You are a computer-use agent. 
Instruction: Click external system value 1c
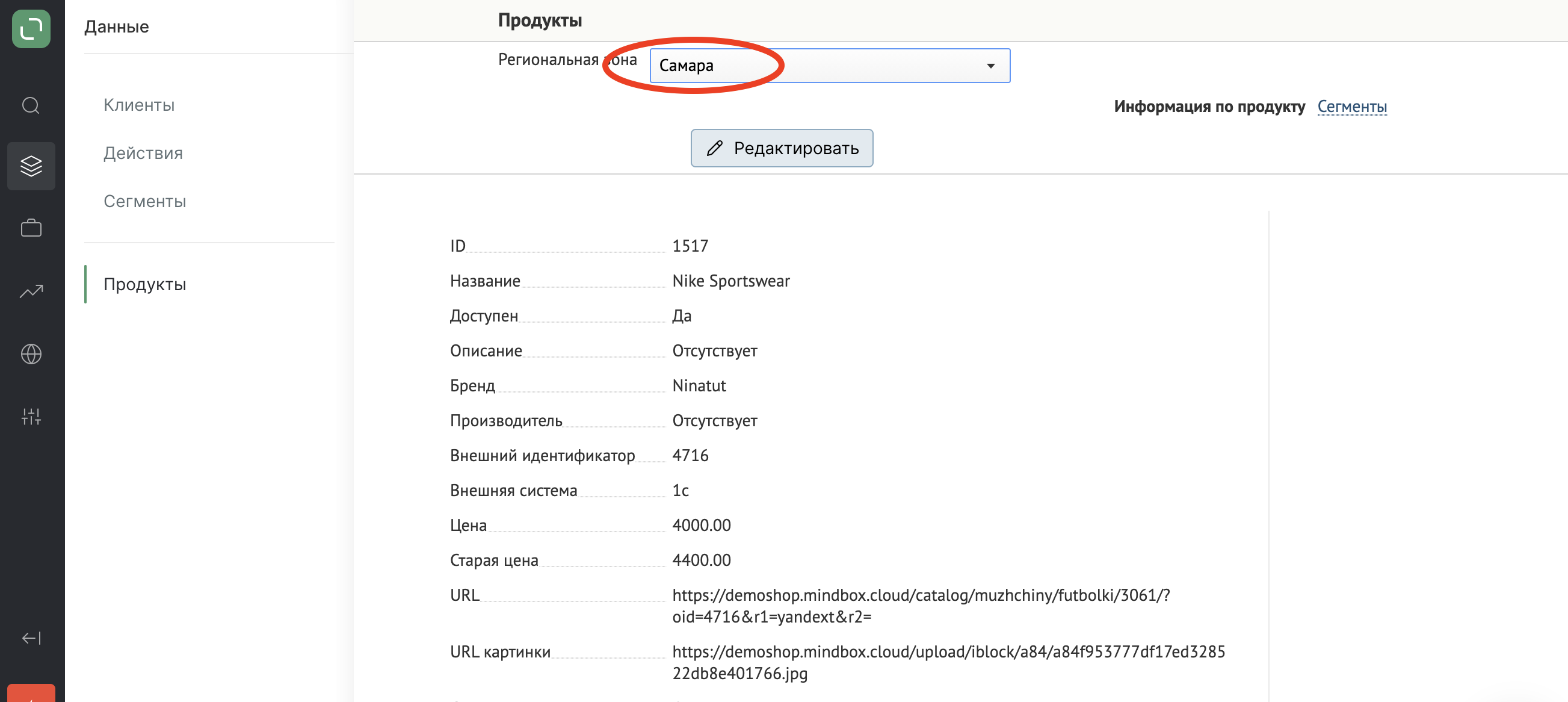(x=681, y=490)
